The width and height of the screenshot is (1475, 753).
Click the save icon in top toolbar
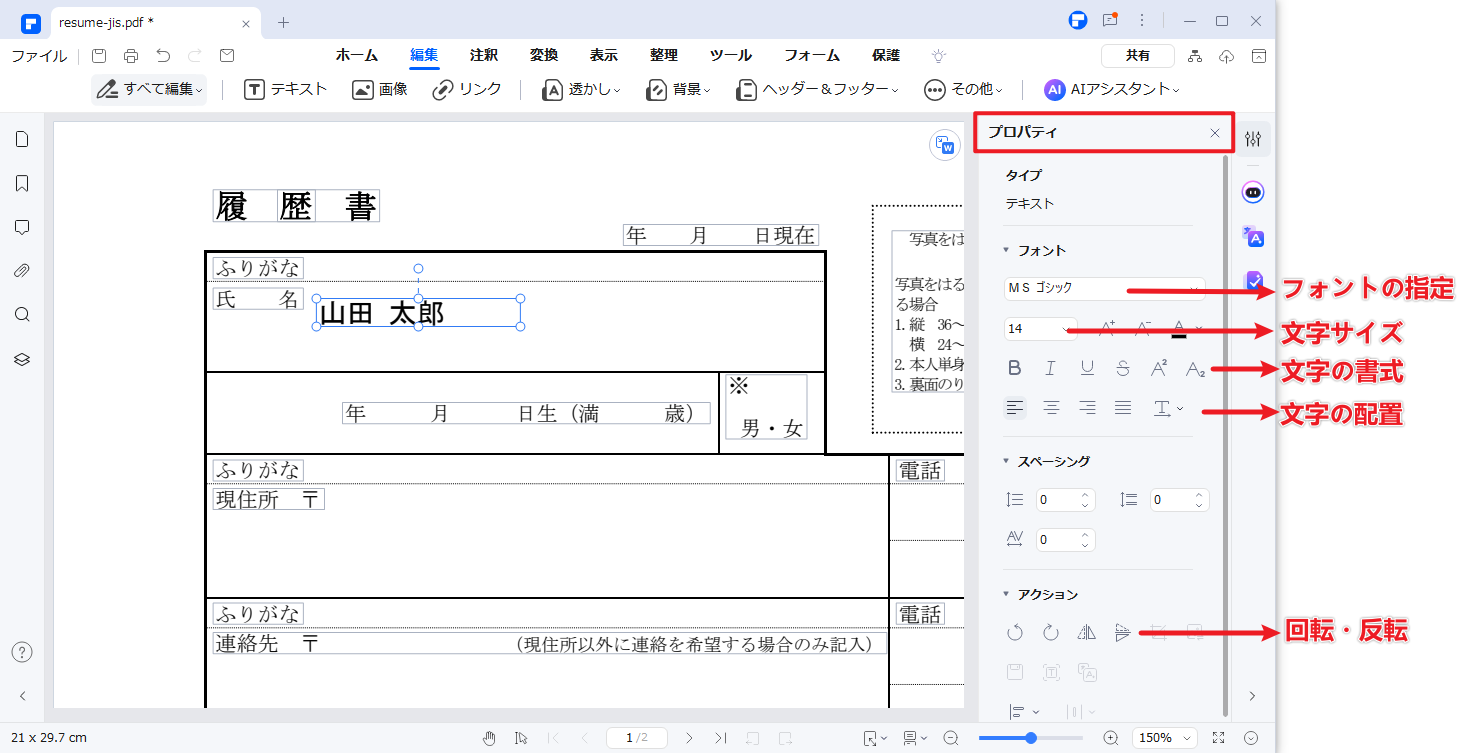click(x=99, y=56)
